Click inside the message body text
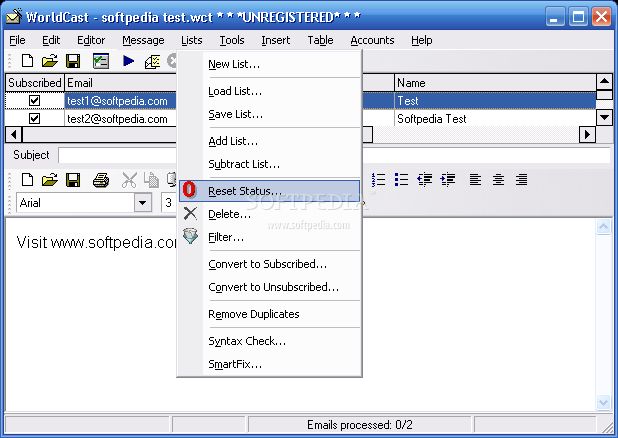618x438 pixels. pos(97,242)
